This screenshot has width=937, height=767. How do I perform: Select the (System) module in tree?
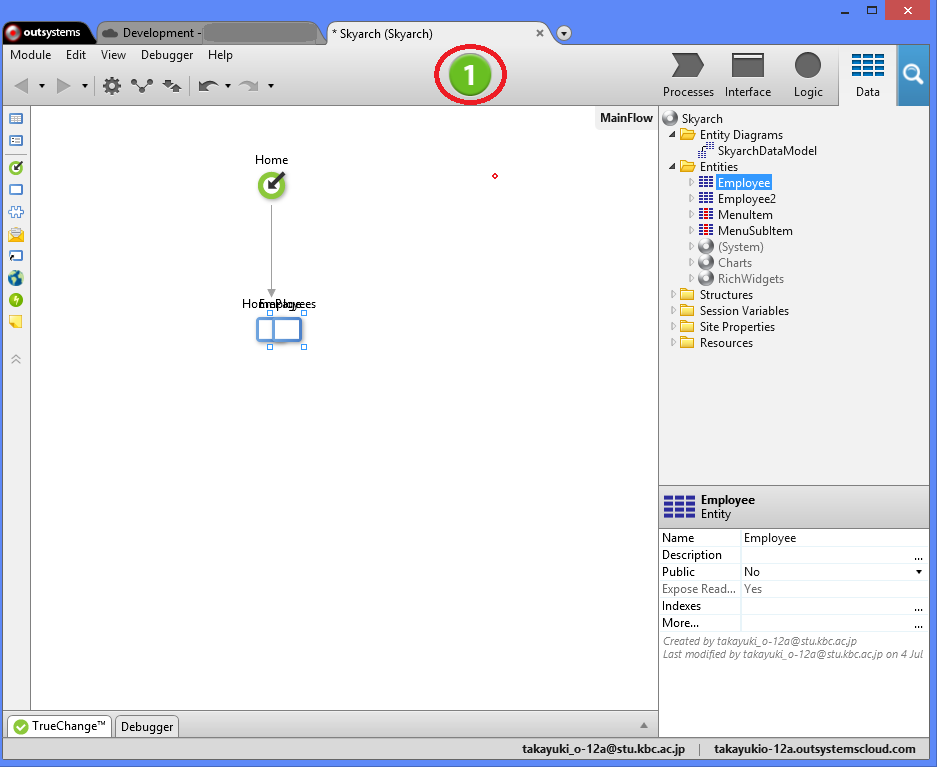[740, 247]
